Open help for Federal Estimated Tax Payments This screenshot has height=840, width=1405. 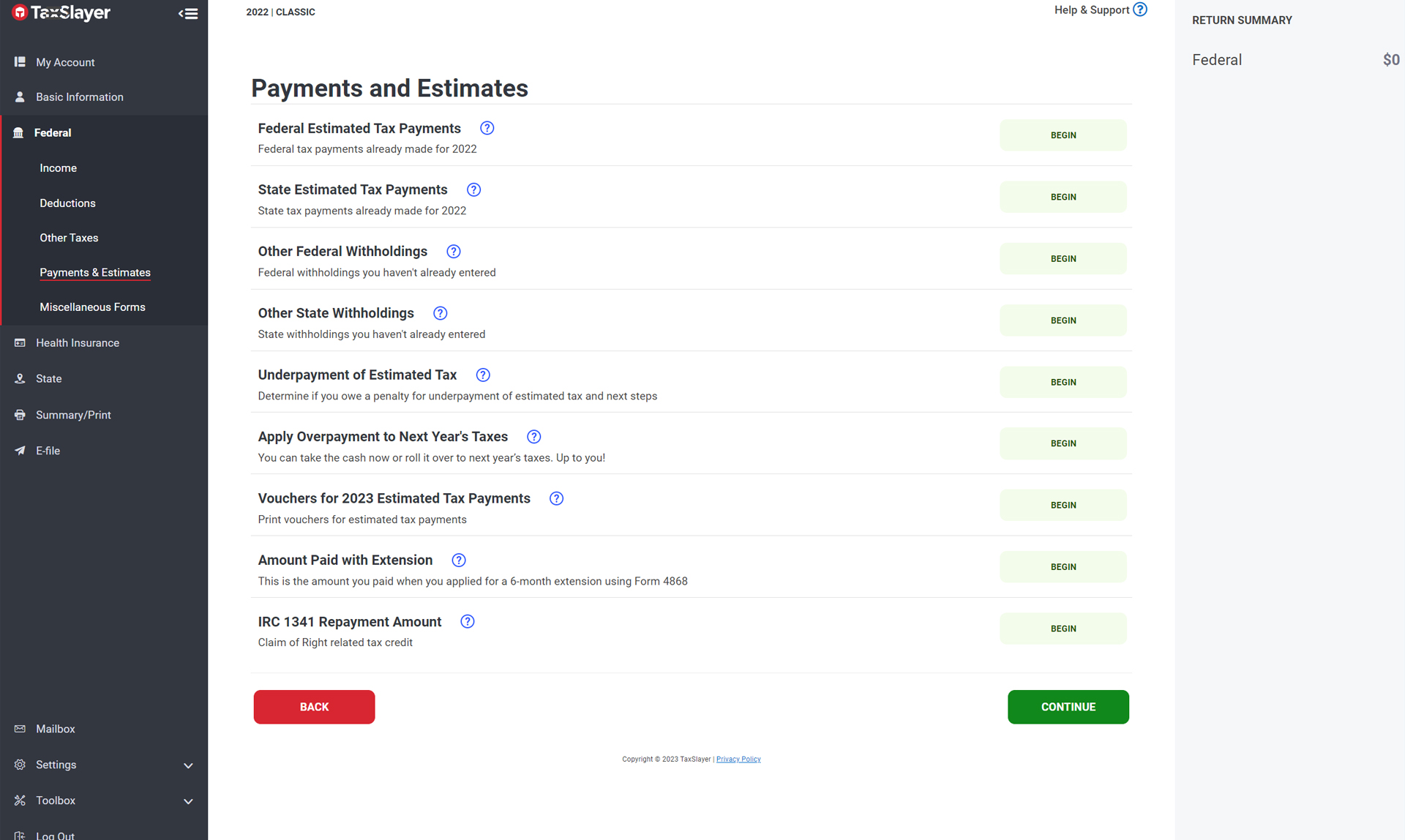[487, 128]
